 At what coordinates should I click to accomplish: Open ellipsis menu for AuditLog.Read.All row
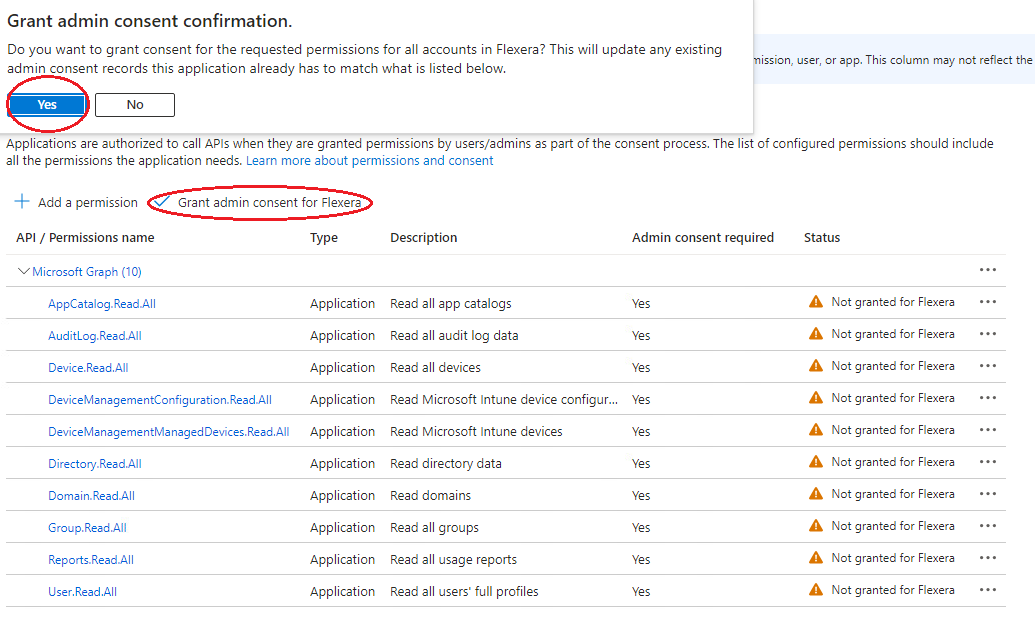[x=988, y=334]
